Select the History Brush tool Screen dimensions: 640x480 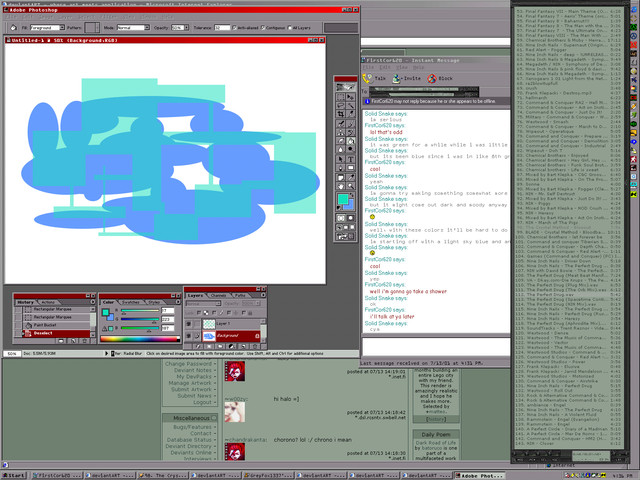[350, 132]
